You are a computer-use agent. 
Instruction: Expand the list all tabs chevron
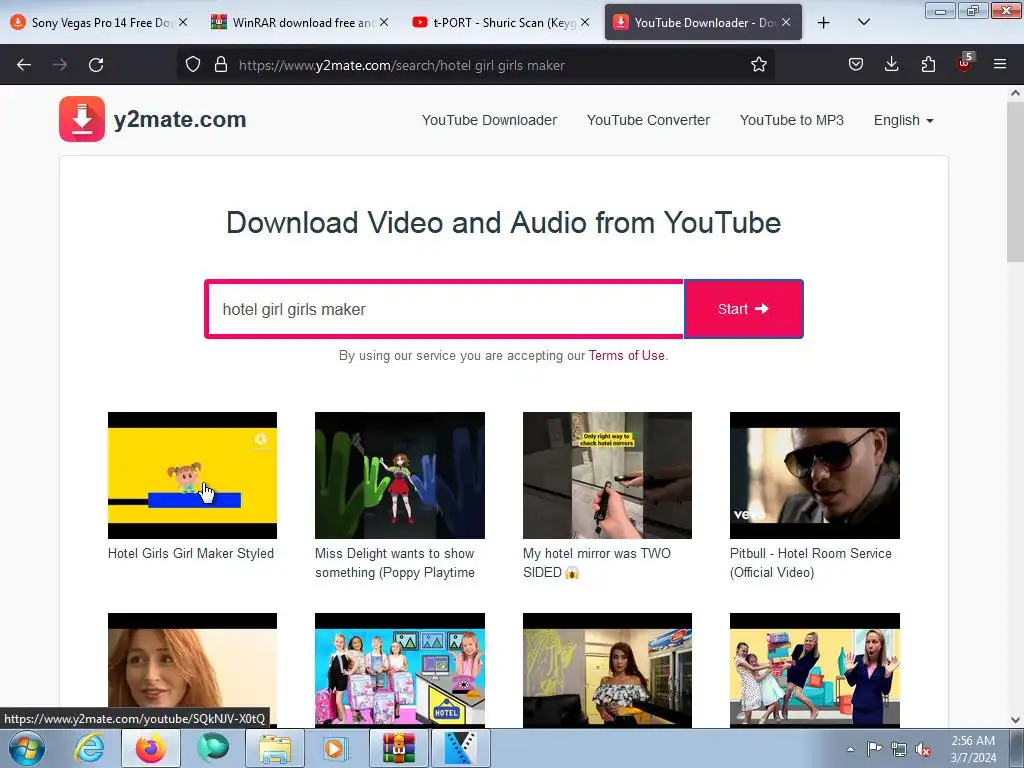click(863, 22)
